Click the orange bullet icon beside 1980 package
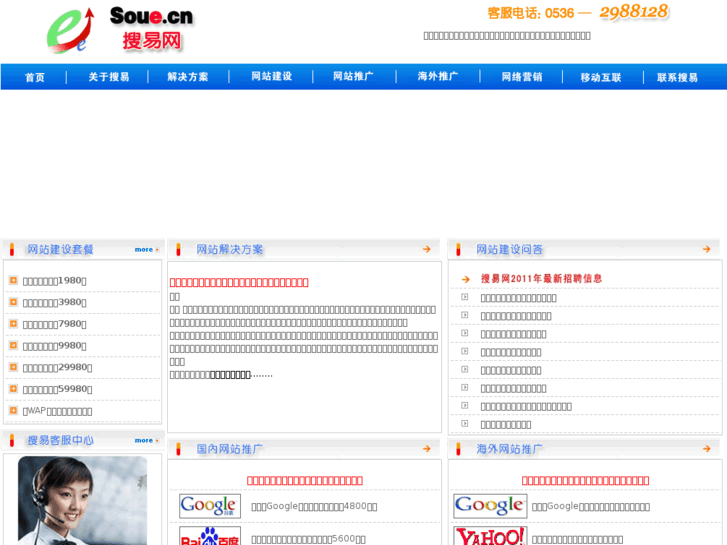 click(x=13, y=280)
